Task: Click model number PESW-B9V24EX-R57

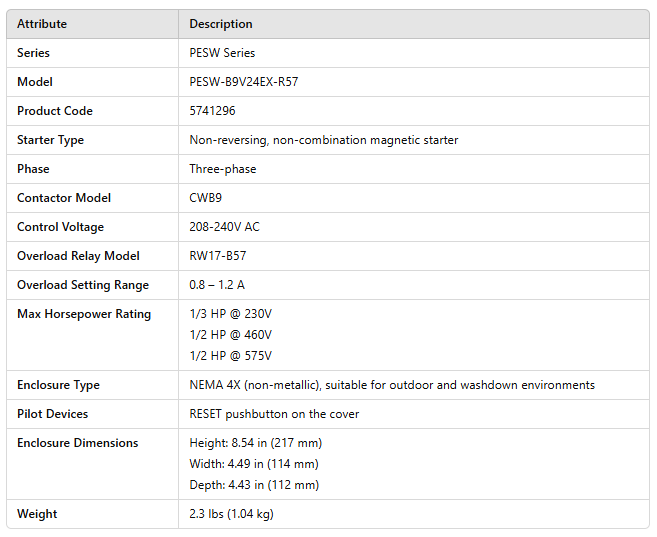Action: pyautogui.click(x=243, y=82)
